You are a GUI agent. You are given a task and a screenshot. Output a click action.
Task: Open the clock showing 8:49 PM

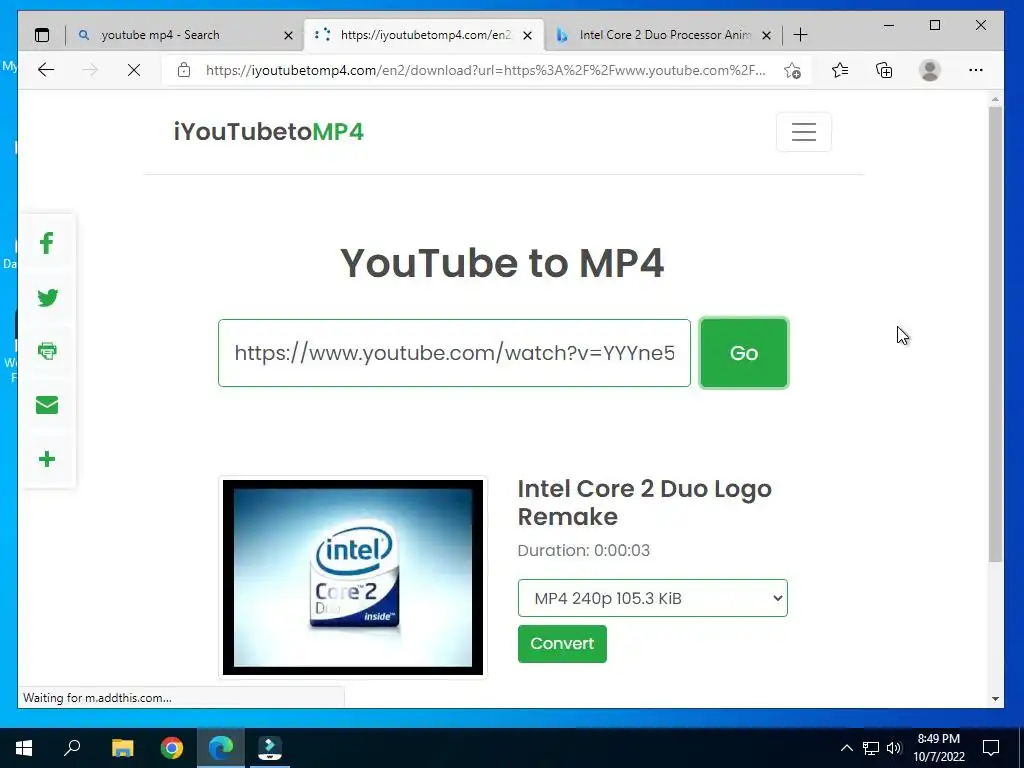938,748
